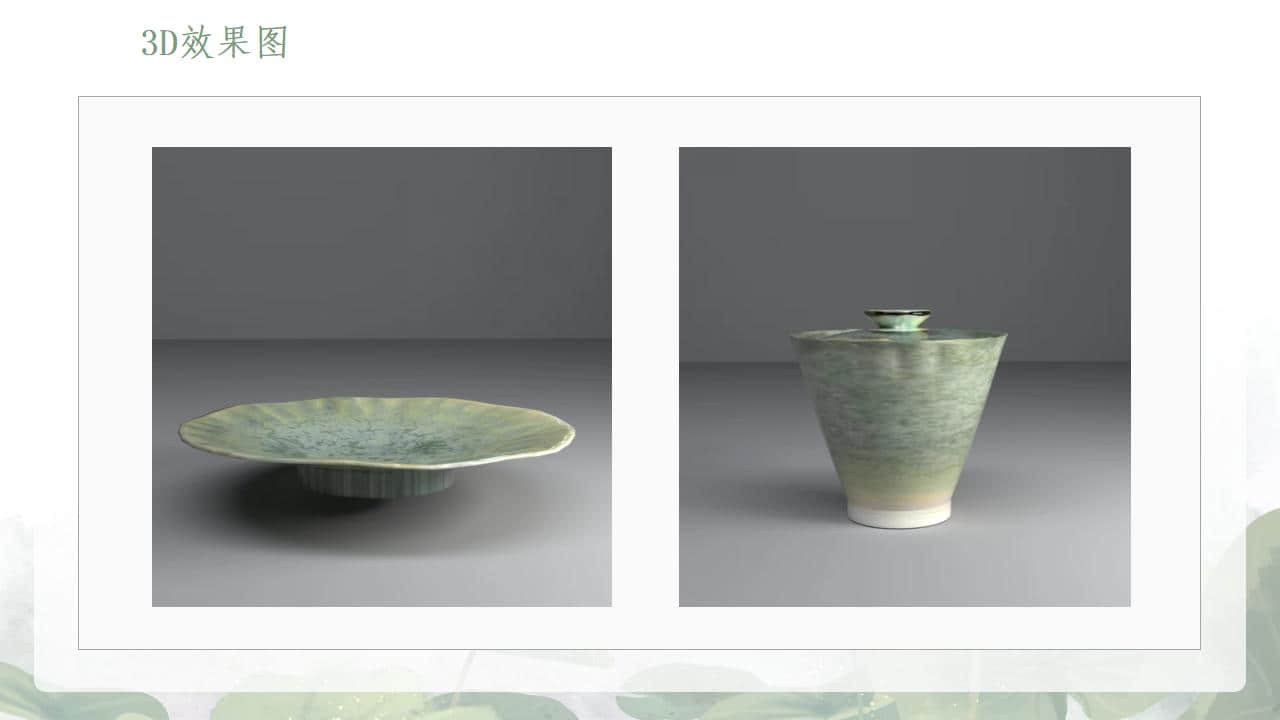Click the 3D效果图 slide title
The image size is (1280, 720).
click(215, 43)
